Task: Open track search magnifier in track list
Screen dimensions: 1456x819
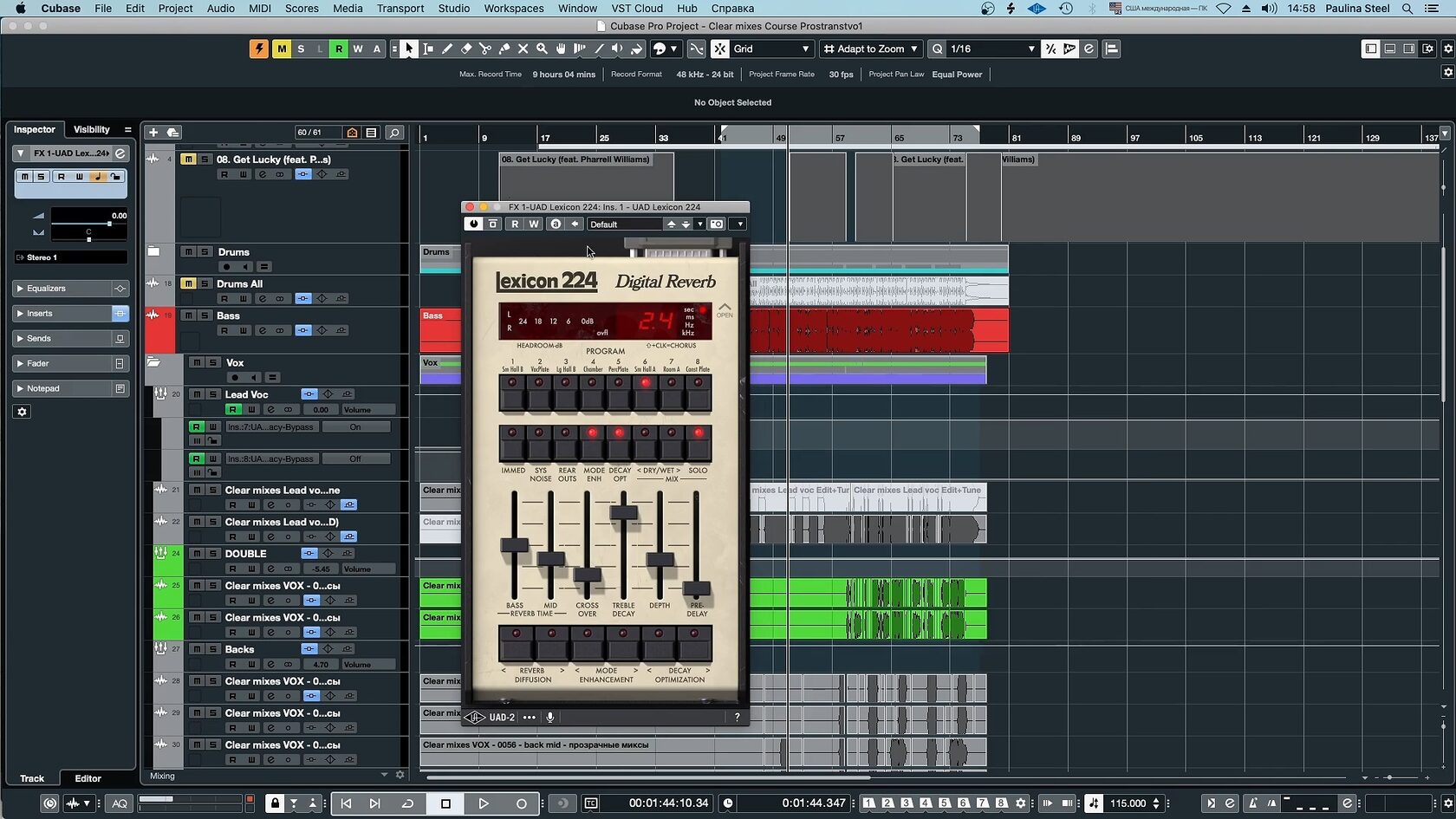Action: 394,133
